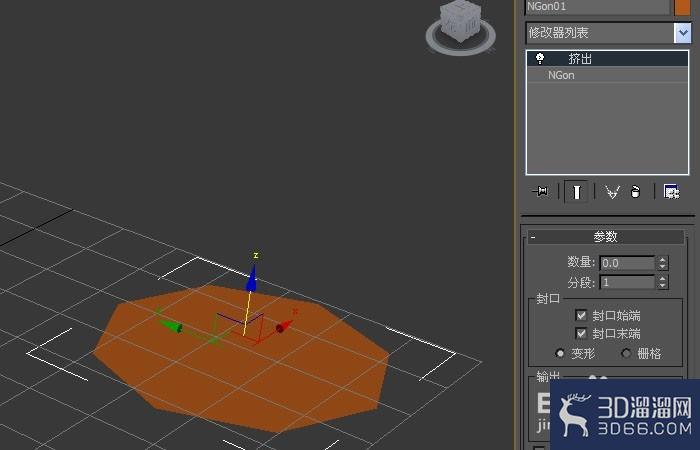Click the red X axis gizmo arrow

(x=284, y=326)
